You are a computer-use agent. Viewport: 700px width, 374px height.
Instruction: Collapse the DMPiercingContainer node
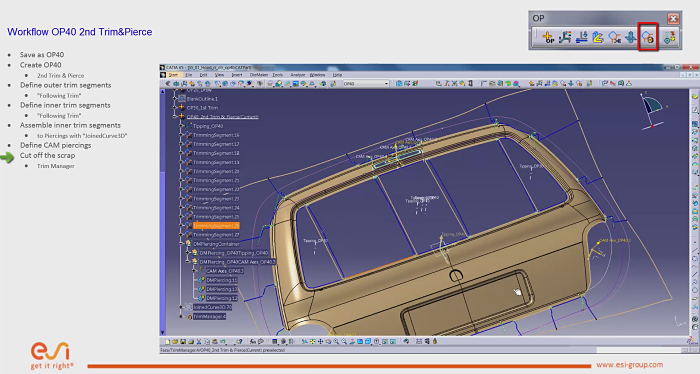point(181,244)
